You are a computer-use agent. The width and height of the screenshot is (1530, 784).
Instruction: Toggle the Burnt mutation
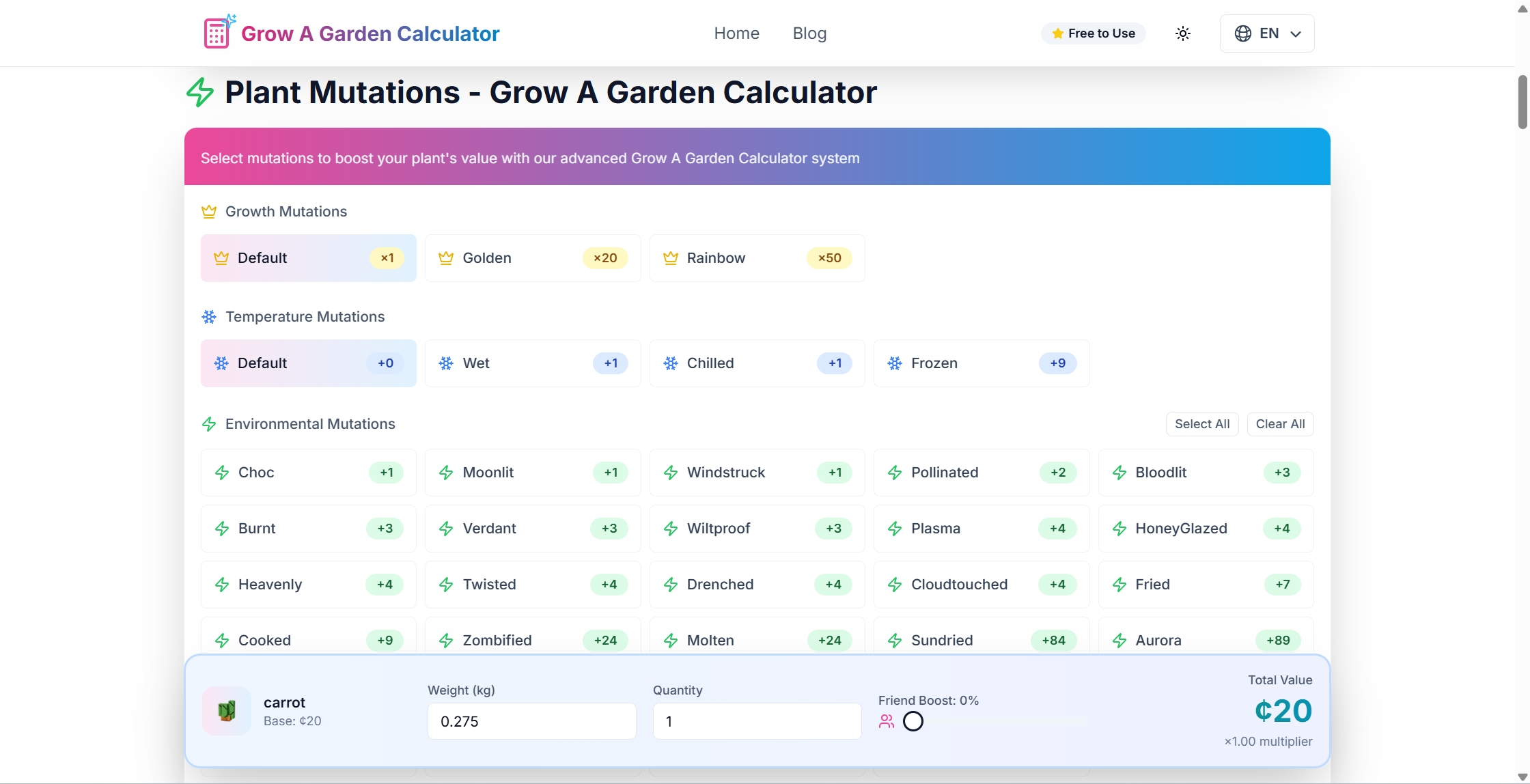(x=309, y=529)
